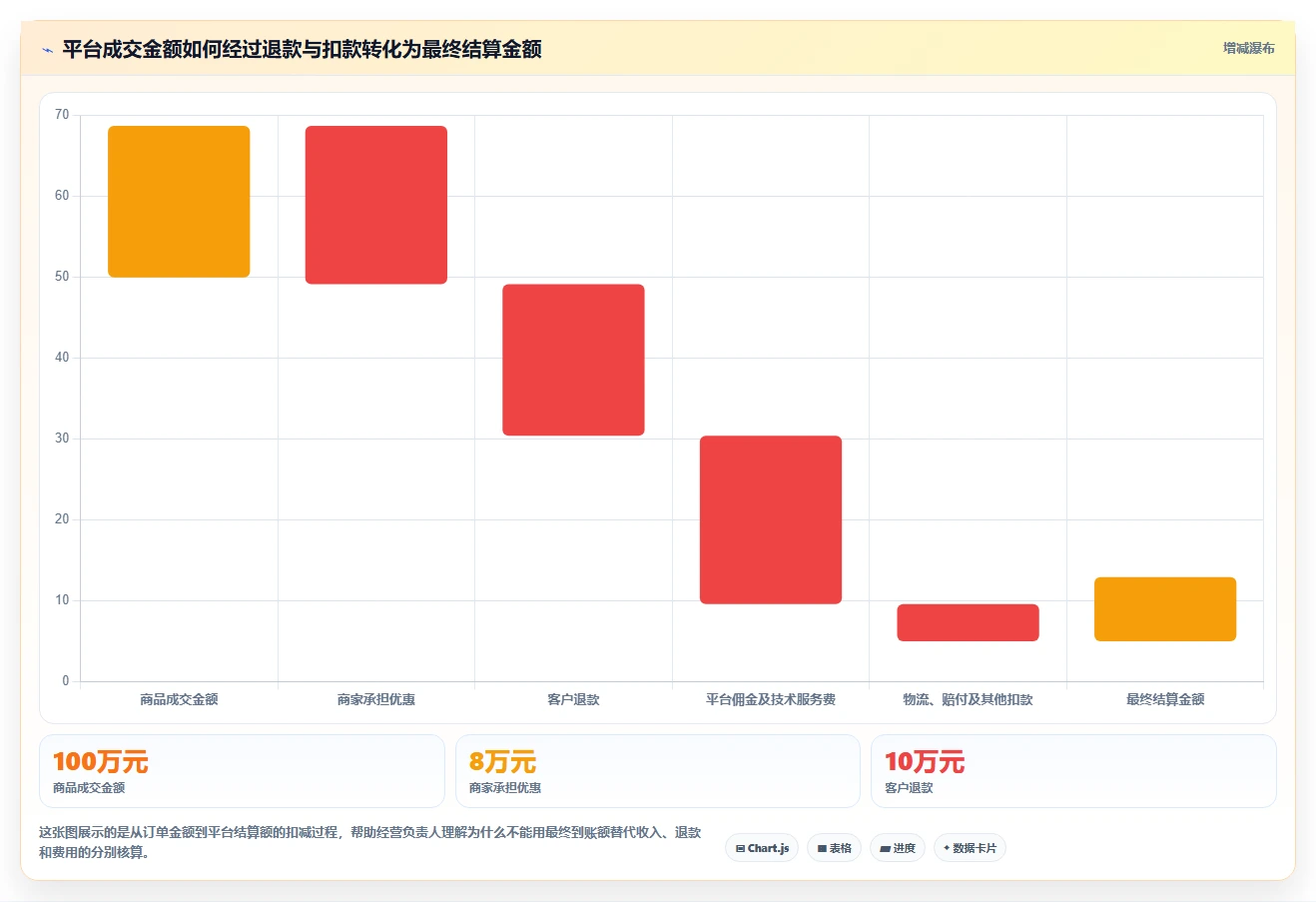1316x902 pixels.
Task: Click the red 物流、赔付及其他扣款 bar
Action: pyautogui.click(x=968, y=622)
